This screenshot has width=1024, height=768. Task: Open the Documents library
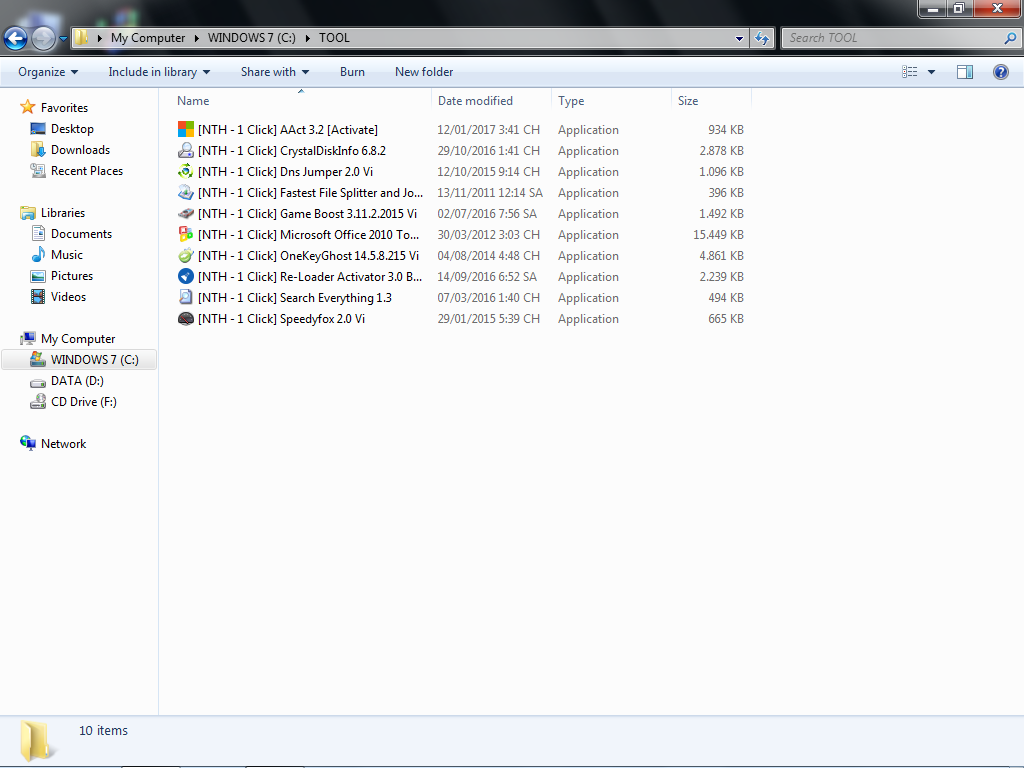click(x=81, y=233)
